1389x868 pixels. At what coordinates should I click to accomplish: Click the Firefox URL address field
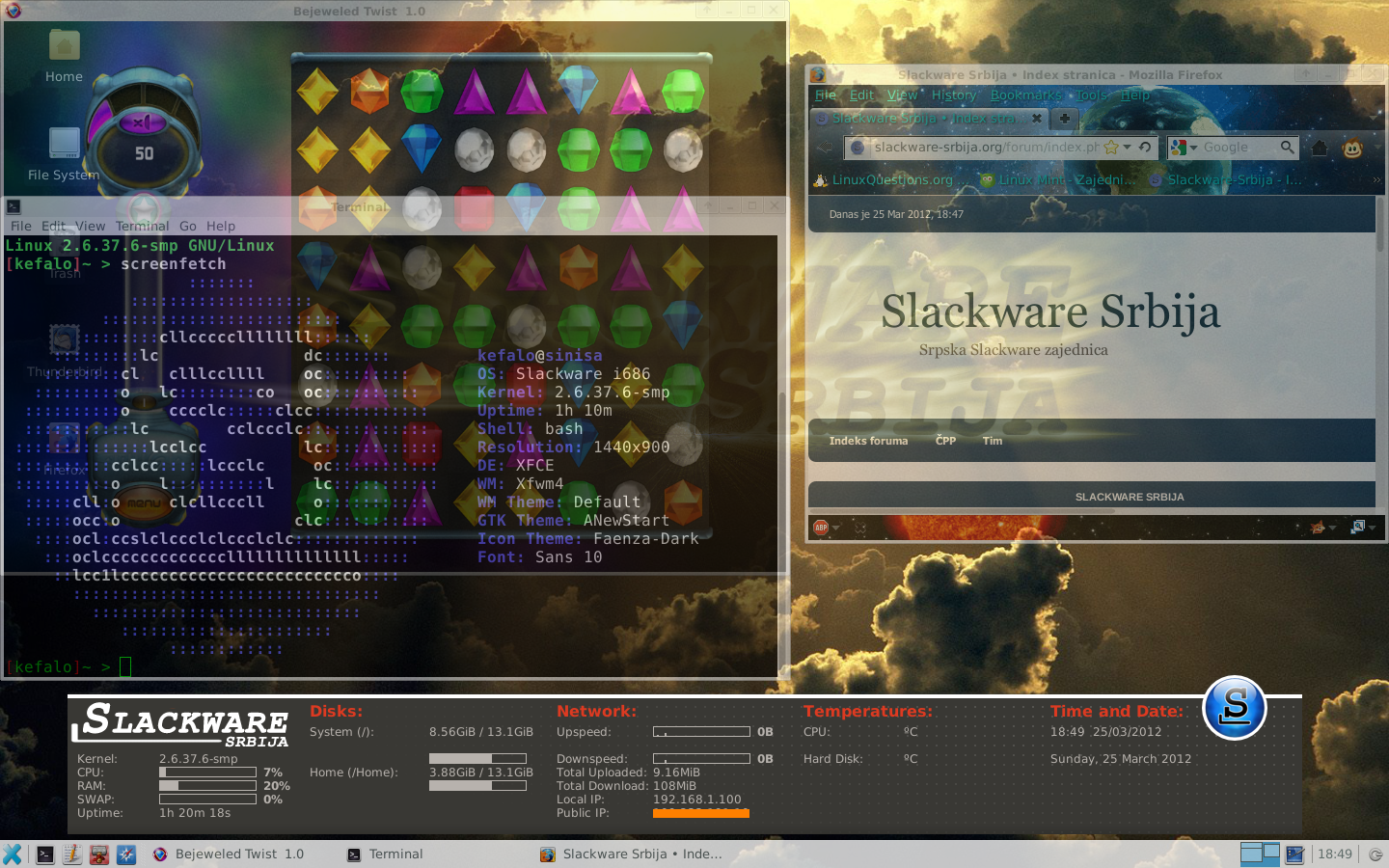tap(984, 148)
